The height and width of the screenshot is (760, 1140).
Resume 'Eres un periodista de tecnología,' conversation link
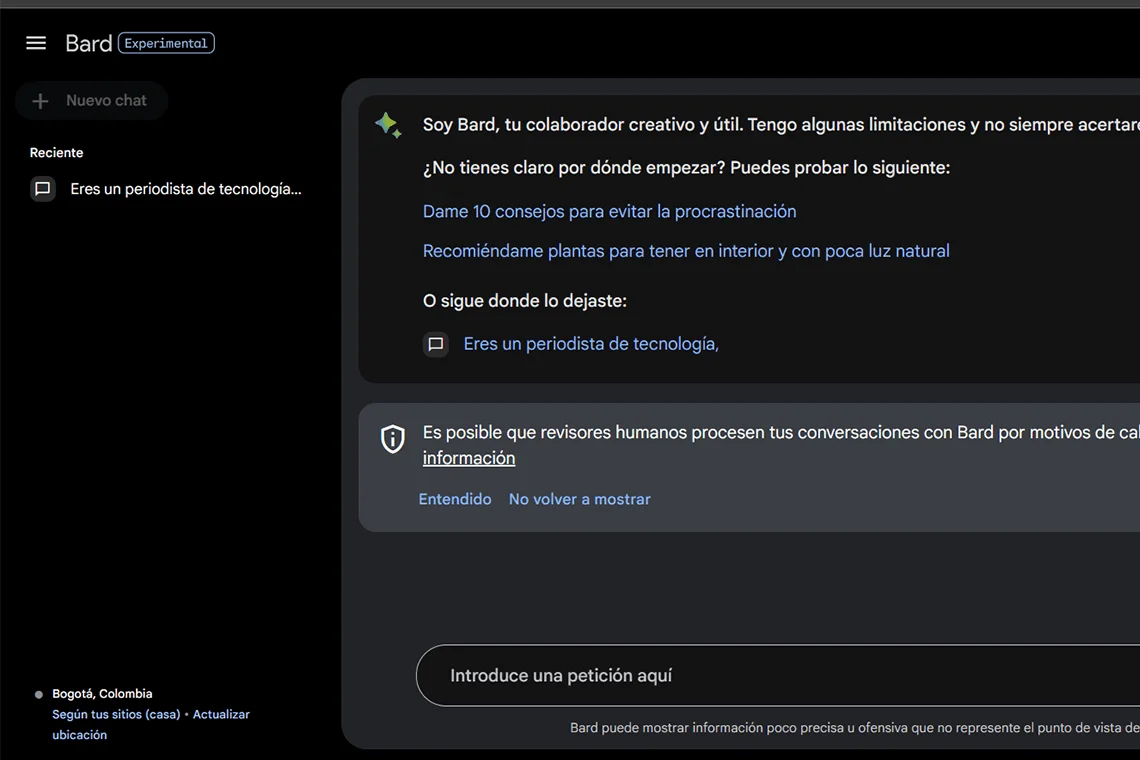[x=590, y=344]
